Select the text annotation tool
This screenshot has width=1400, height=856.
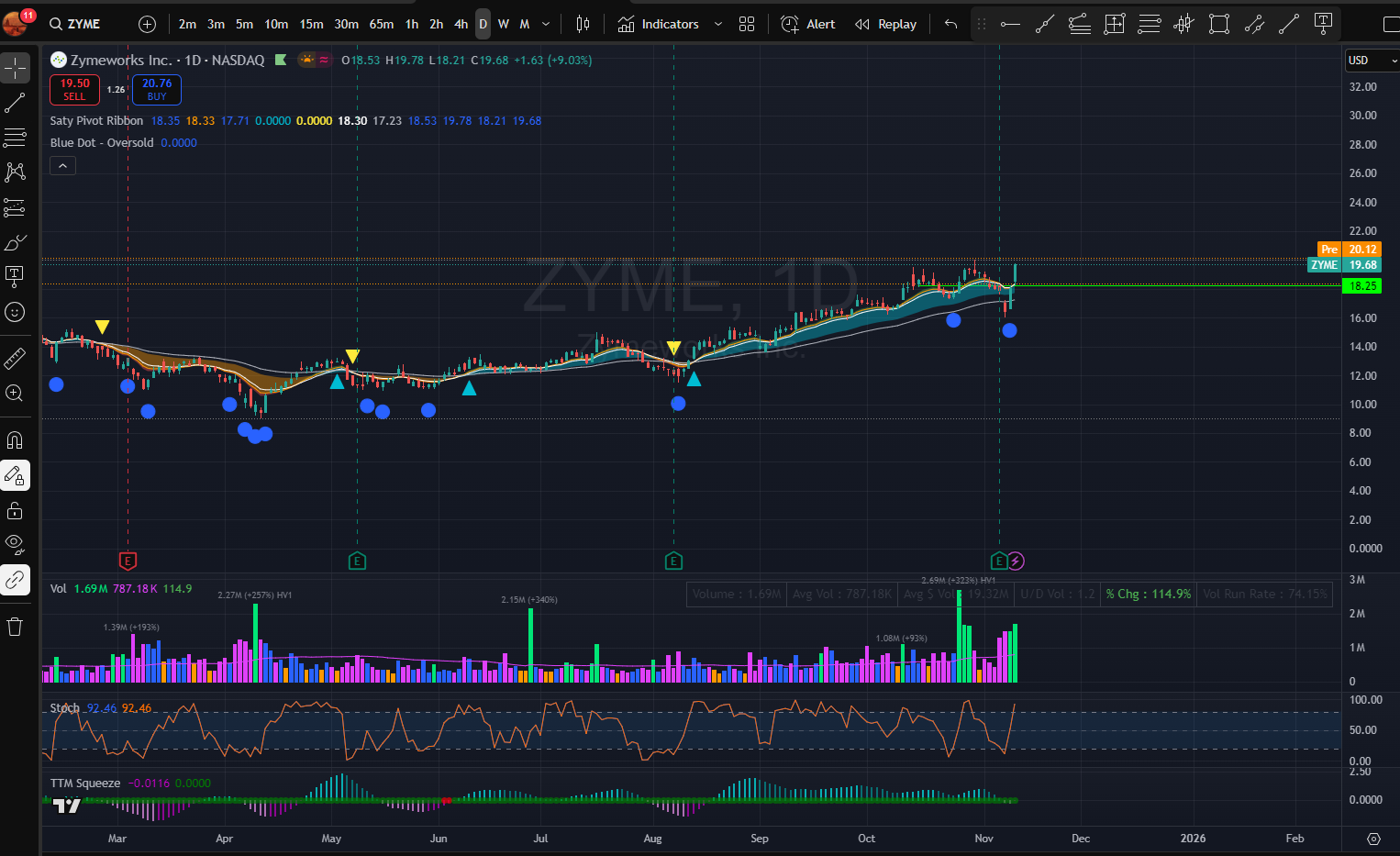(x=16, y=277)
